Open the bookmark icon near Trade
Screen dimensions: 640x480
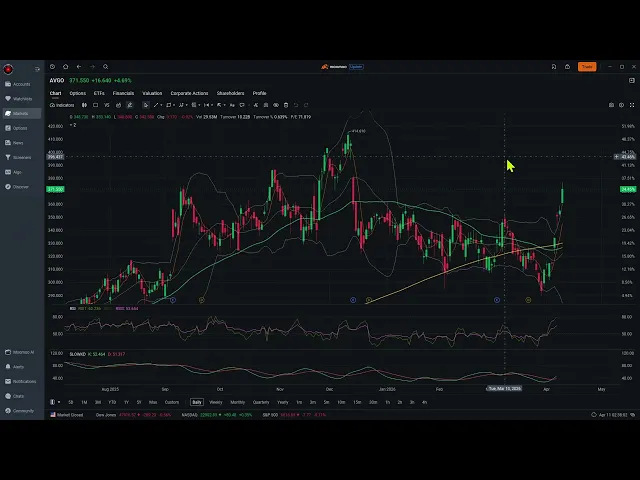pyautogui.click(x=554, y=67)
